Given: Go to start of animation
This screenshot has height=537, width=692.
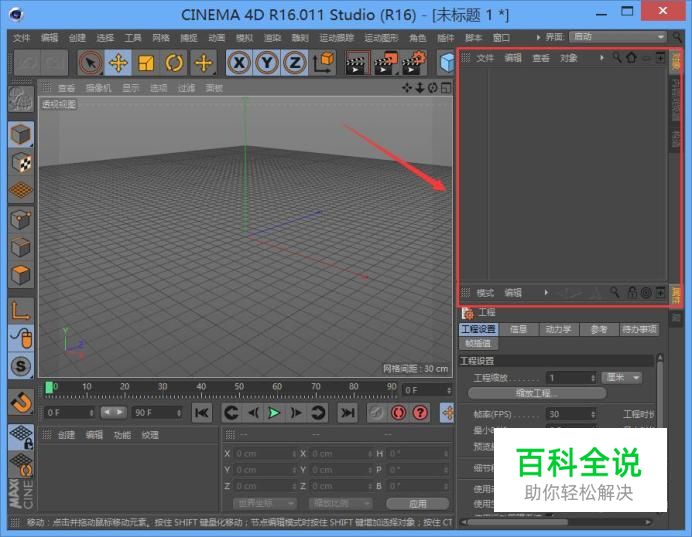Looking at the screenshot, I should point(202,413).
